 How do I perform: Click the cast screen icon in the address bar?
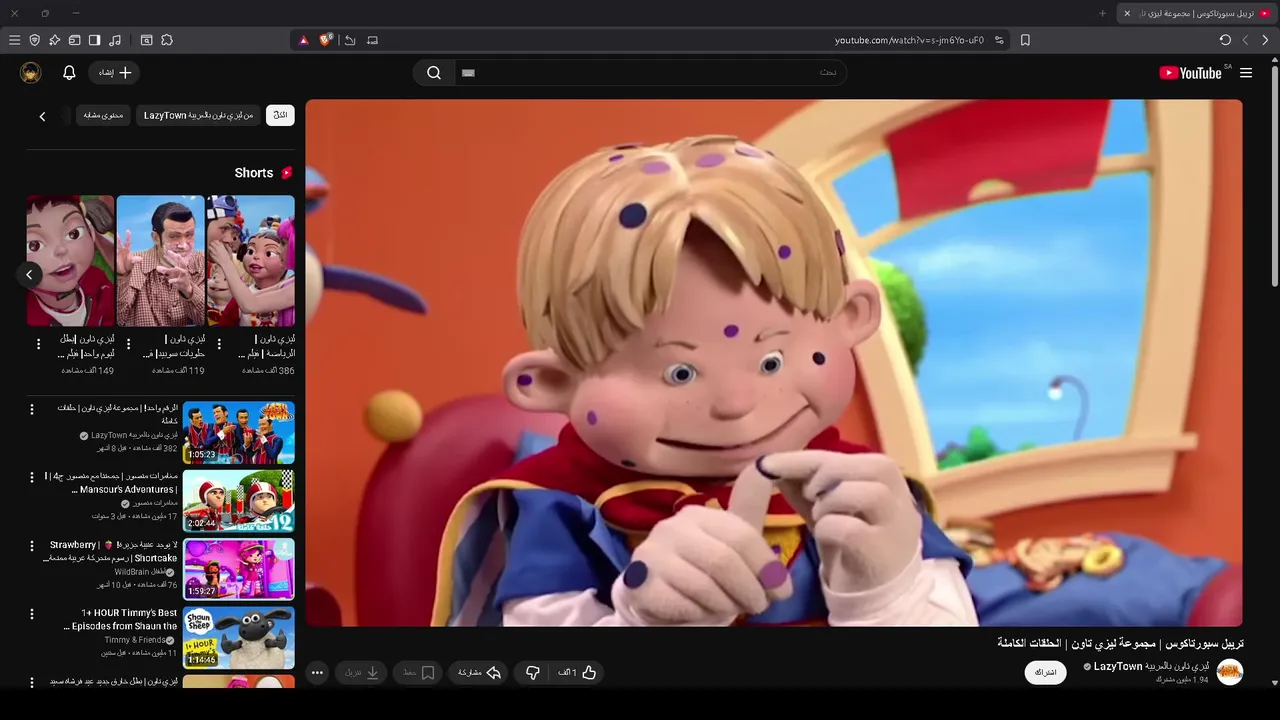373,40
